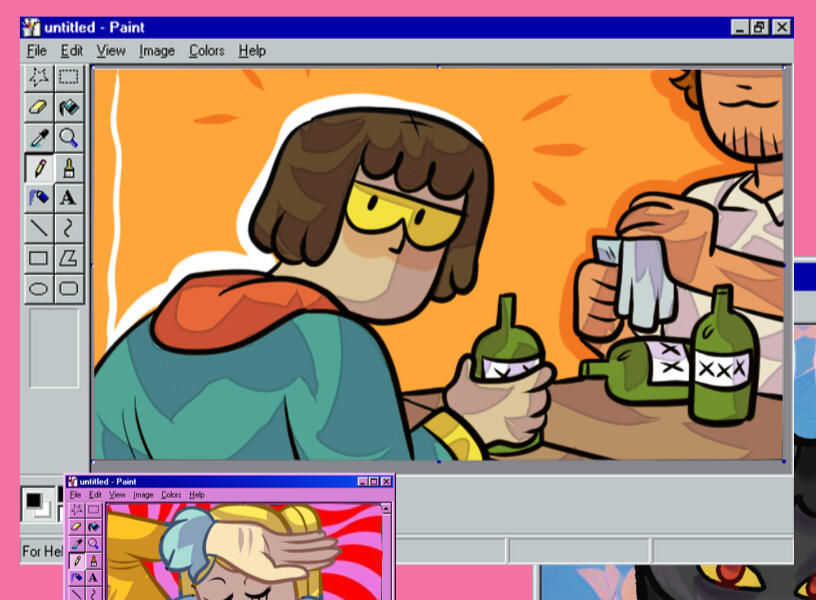Click the Magnifier tool
The image size is (816, 600).
click(x=68, y=137)
